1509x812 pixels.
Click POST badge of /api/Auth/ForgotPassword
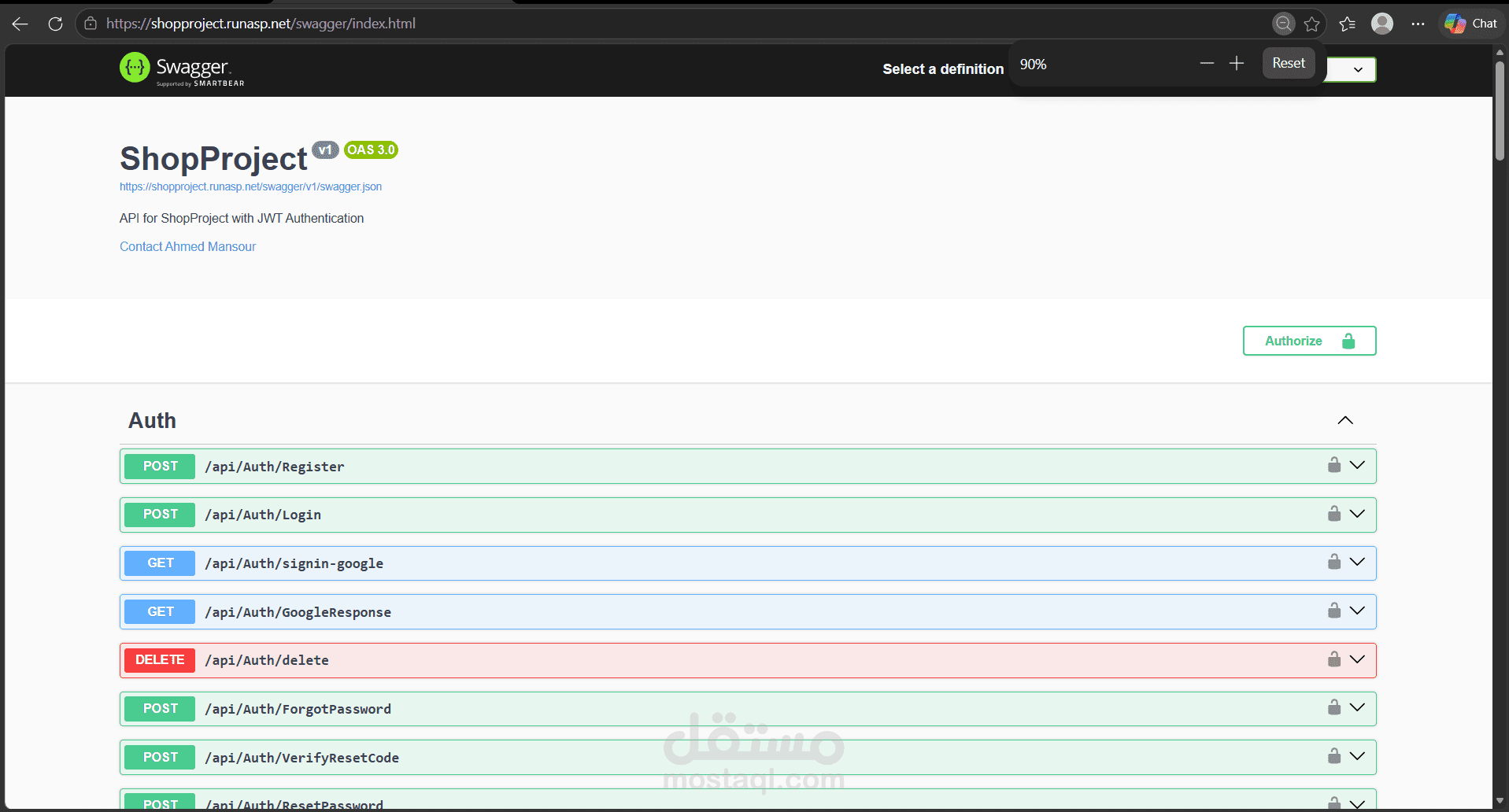(x=160, y=709)
